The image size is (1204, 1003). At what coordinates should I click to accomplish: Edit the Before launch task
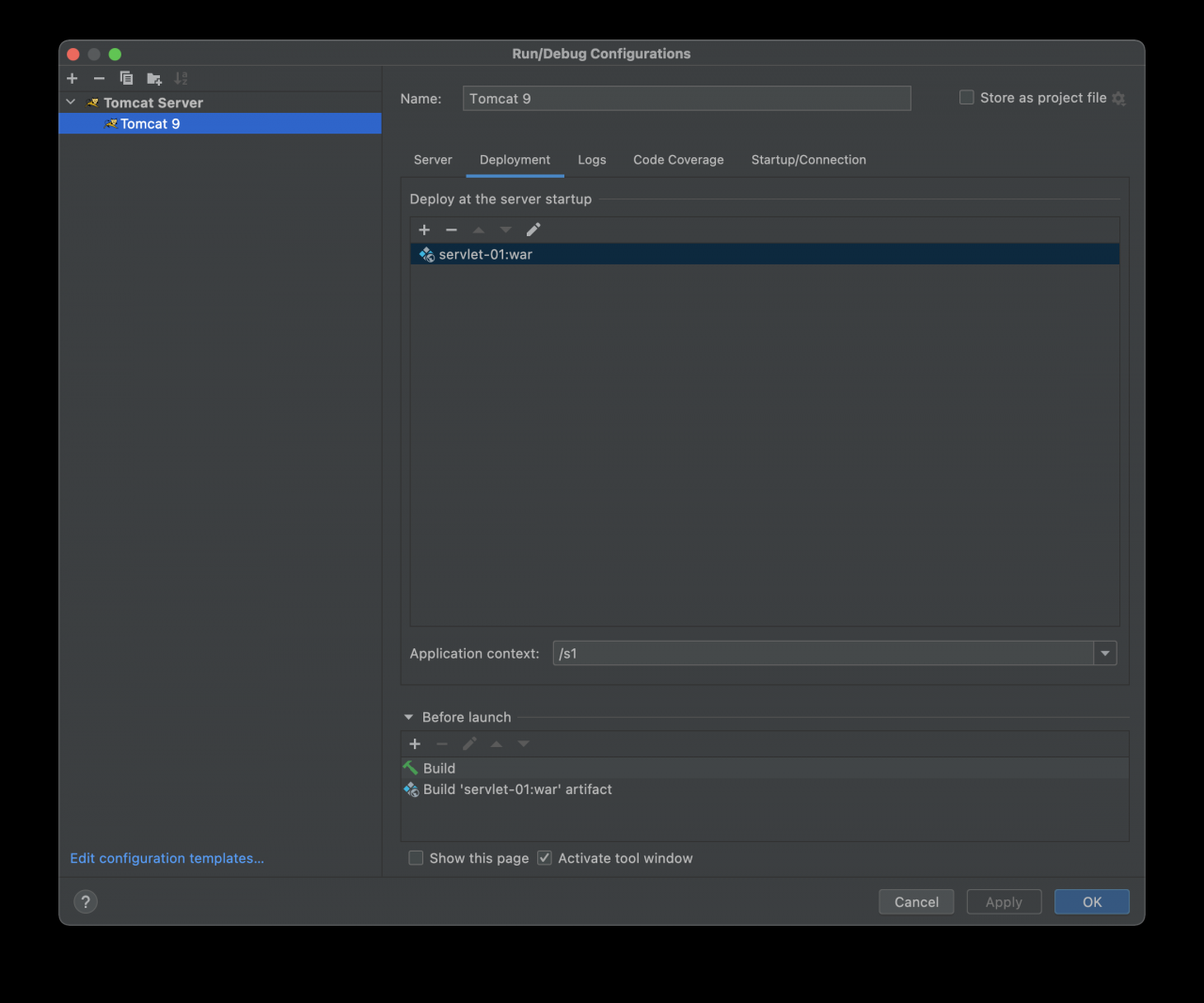tap(469, 743)
